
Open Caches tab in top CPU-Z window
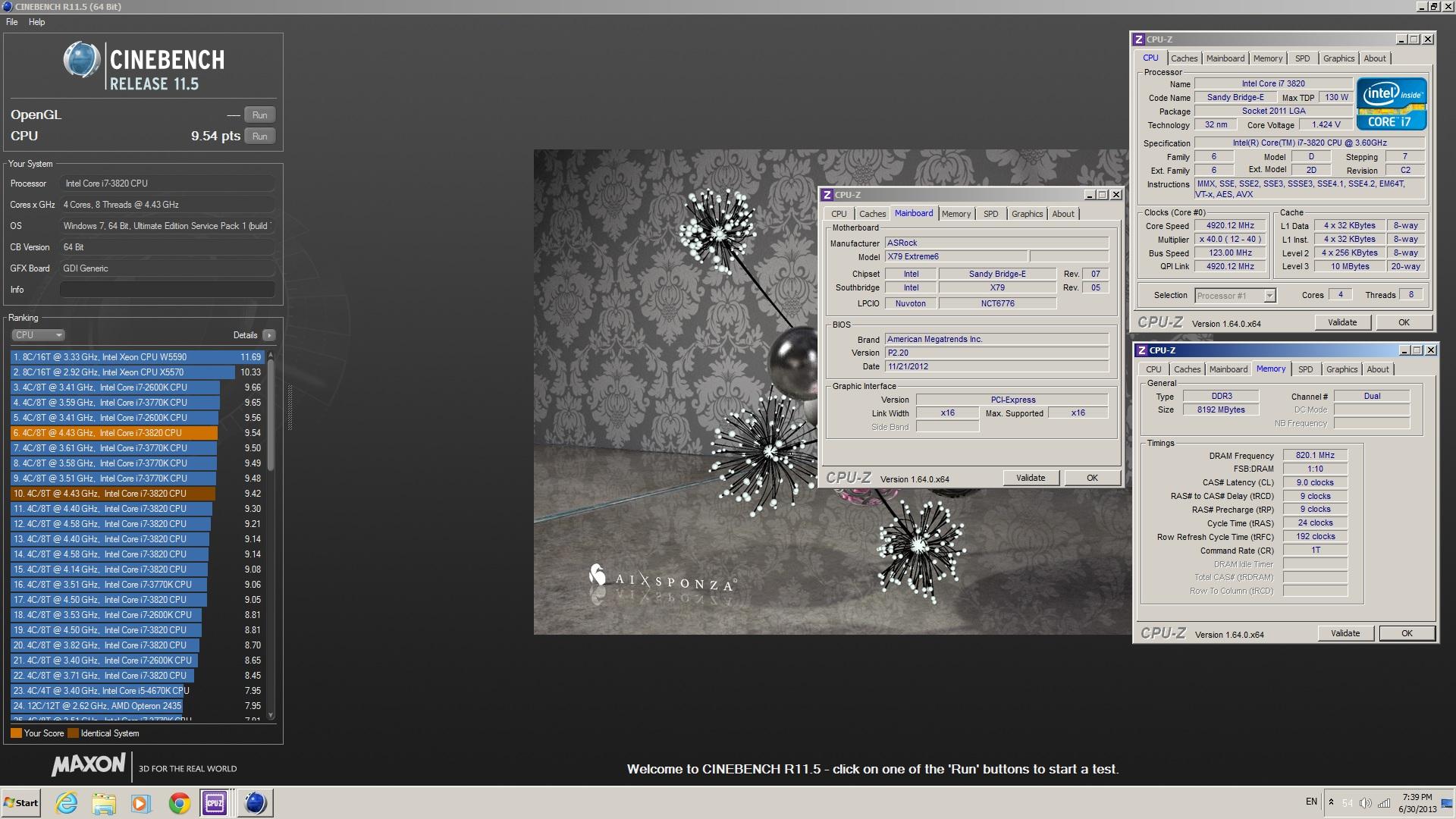1184,58
